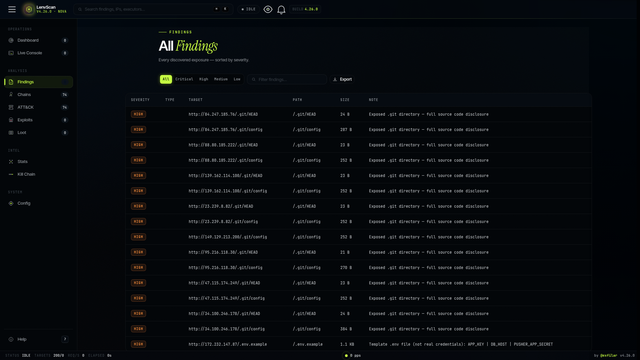The image size is (640, 360).
Task: Focus the Filter findings input
Action: coord(287,79)
